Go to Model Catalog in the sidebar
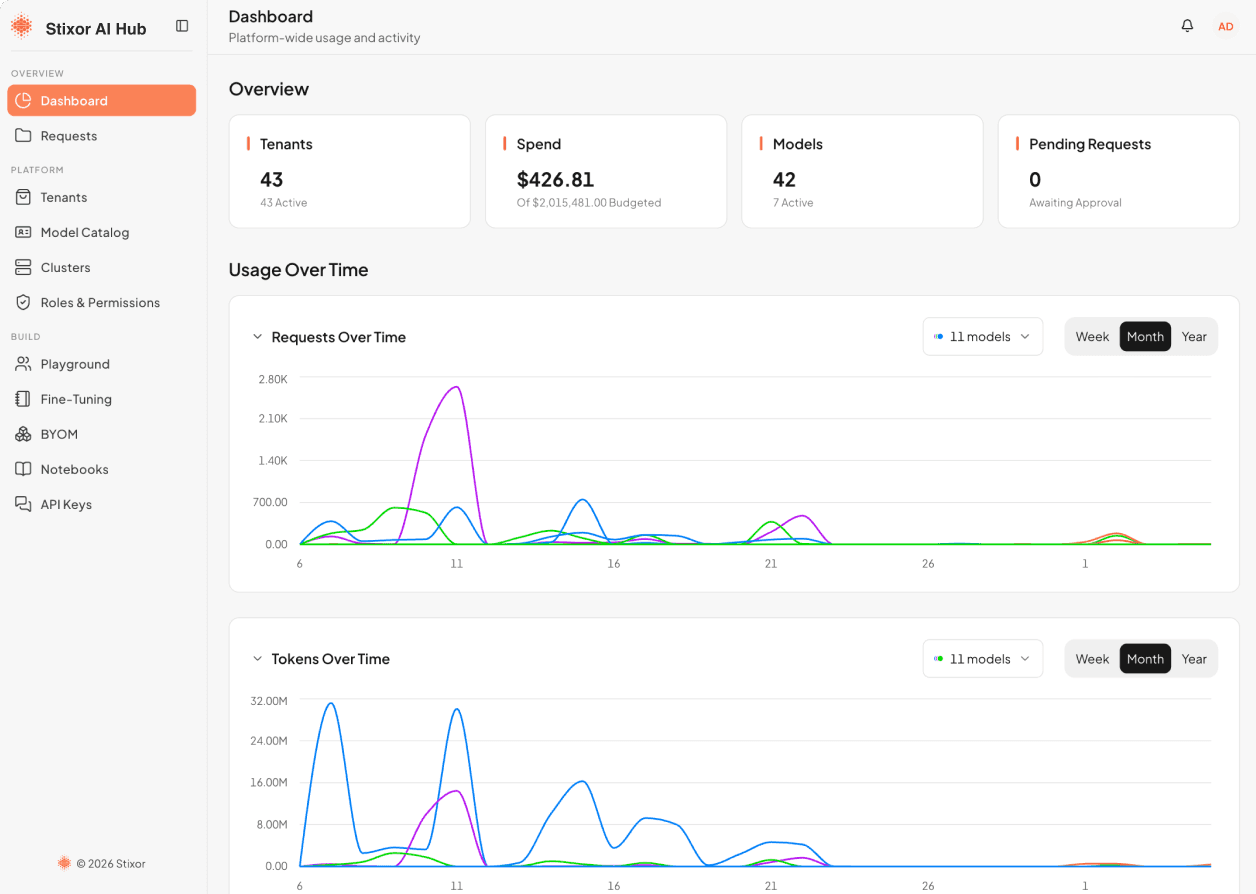 [x=101, y=232]
